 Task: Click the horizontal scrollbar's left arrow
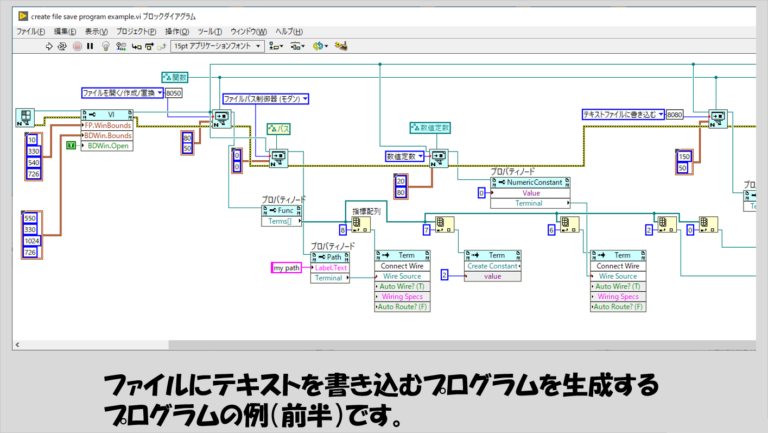[18, 345]
